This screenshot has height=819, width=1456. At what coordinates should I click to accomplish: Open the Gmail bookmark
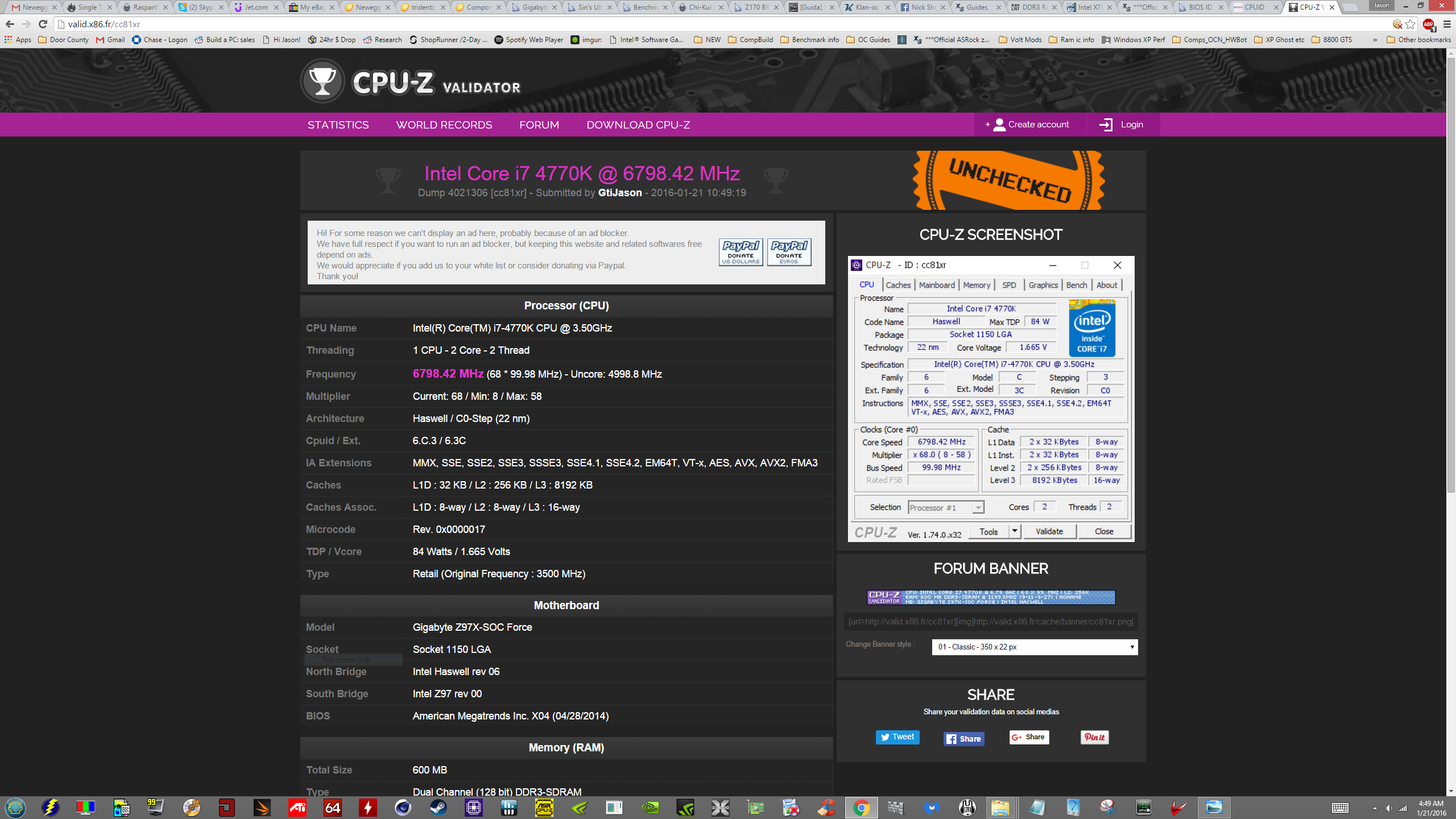[110, 39]
